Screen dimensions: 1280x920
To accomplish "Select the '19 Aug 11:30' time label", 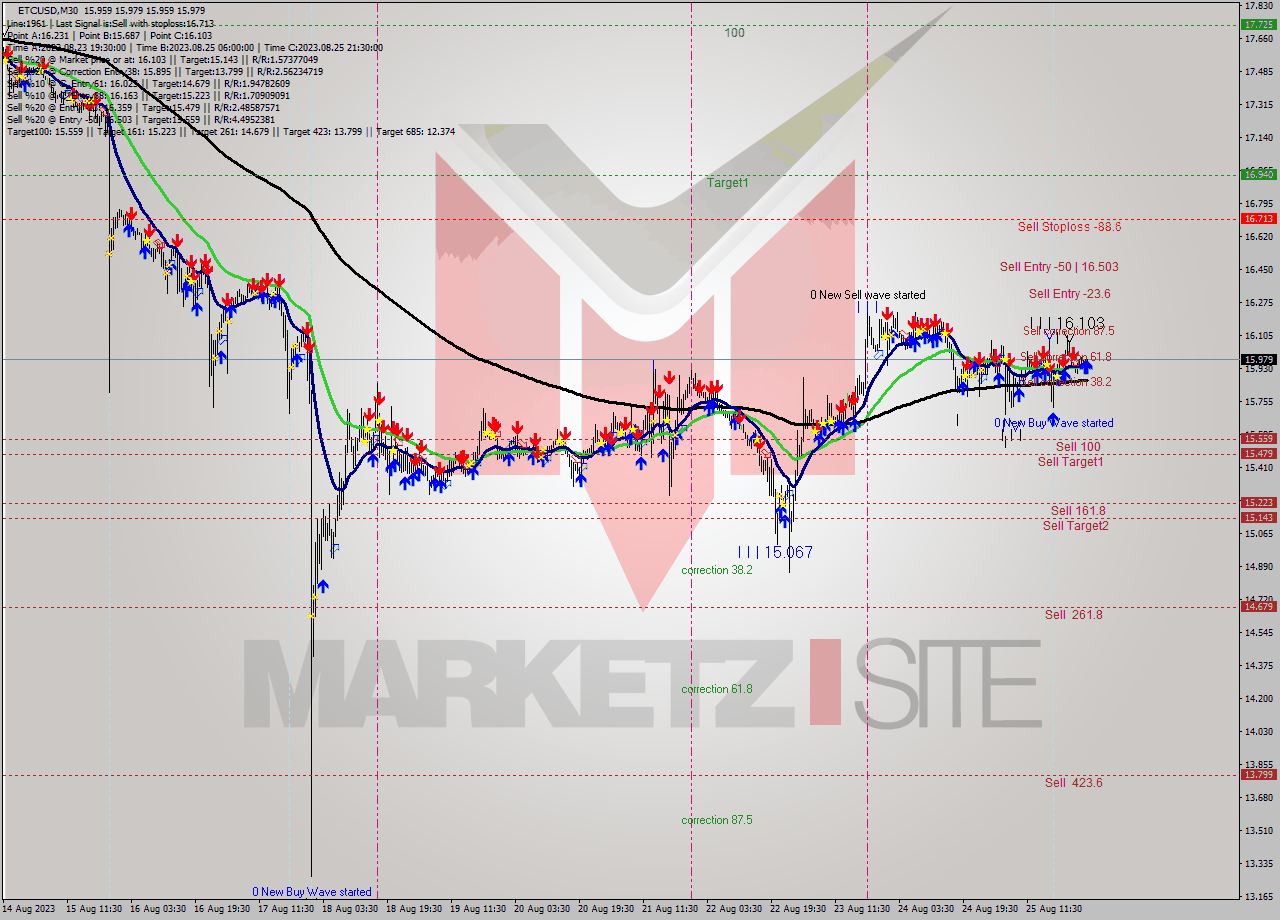I will (478, 909).
